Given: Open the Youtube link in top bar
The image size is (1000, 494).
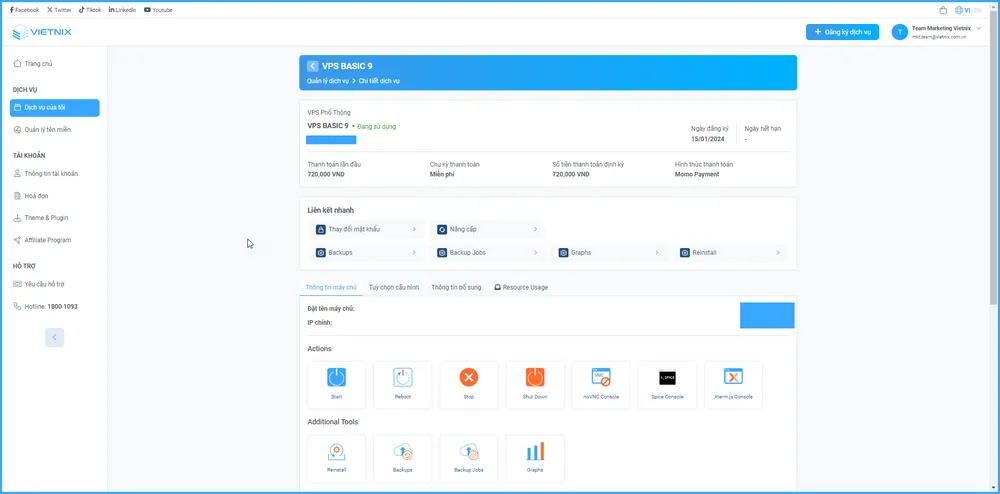Looking at the screenshot, I should 158,10.
